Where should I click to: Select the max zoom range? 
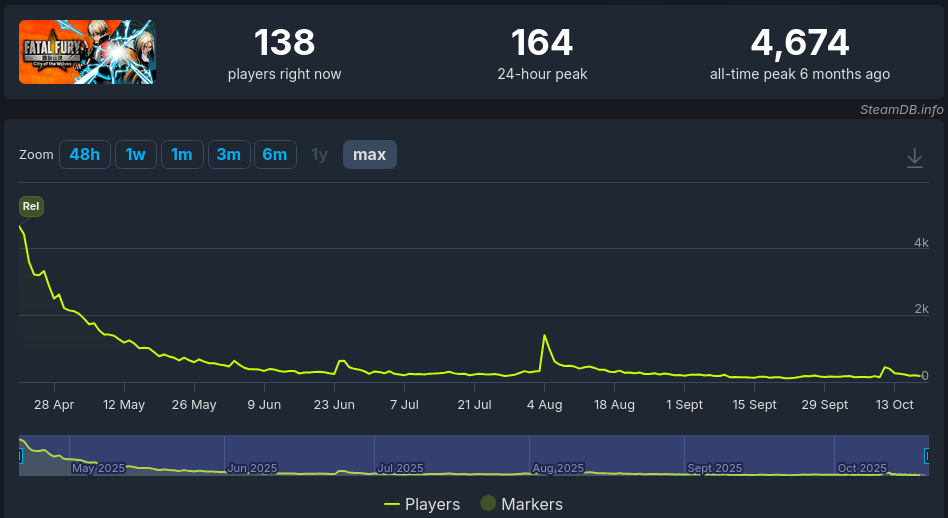pos(369,154)
